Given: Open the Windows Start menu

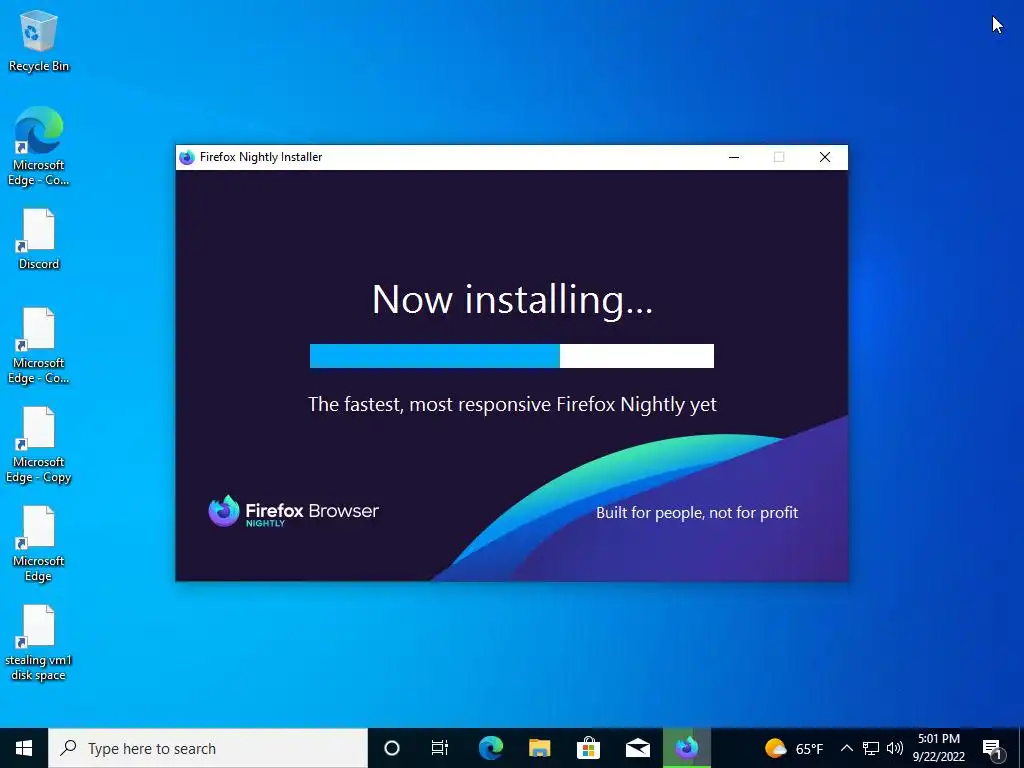Looking at the screenshot, I should (x=24, y=748).
